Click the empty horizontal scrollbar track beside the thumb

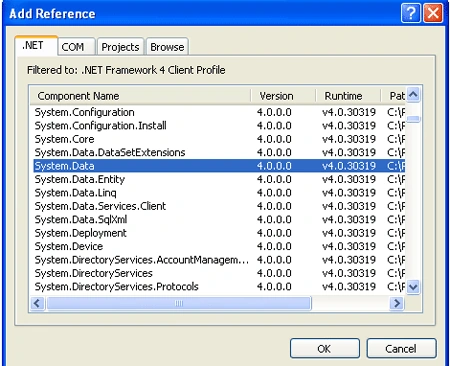pos(351,303)
